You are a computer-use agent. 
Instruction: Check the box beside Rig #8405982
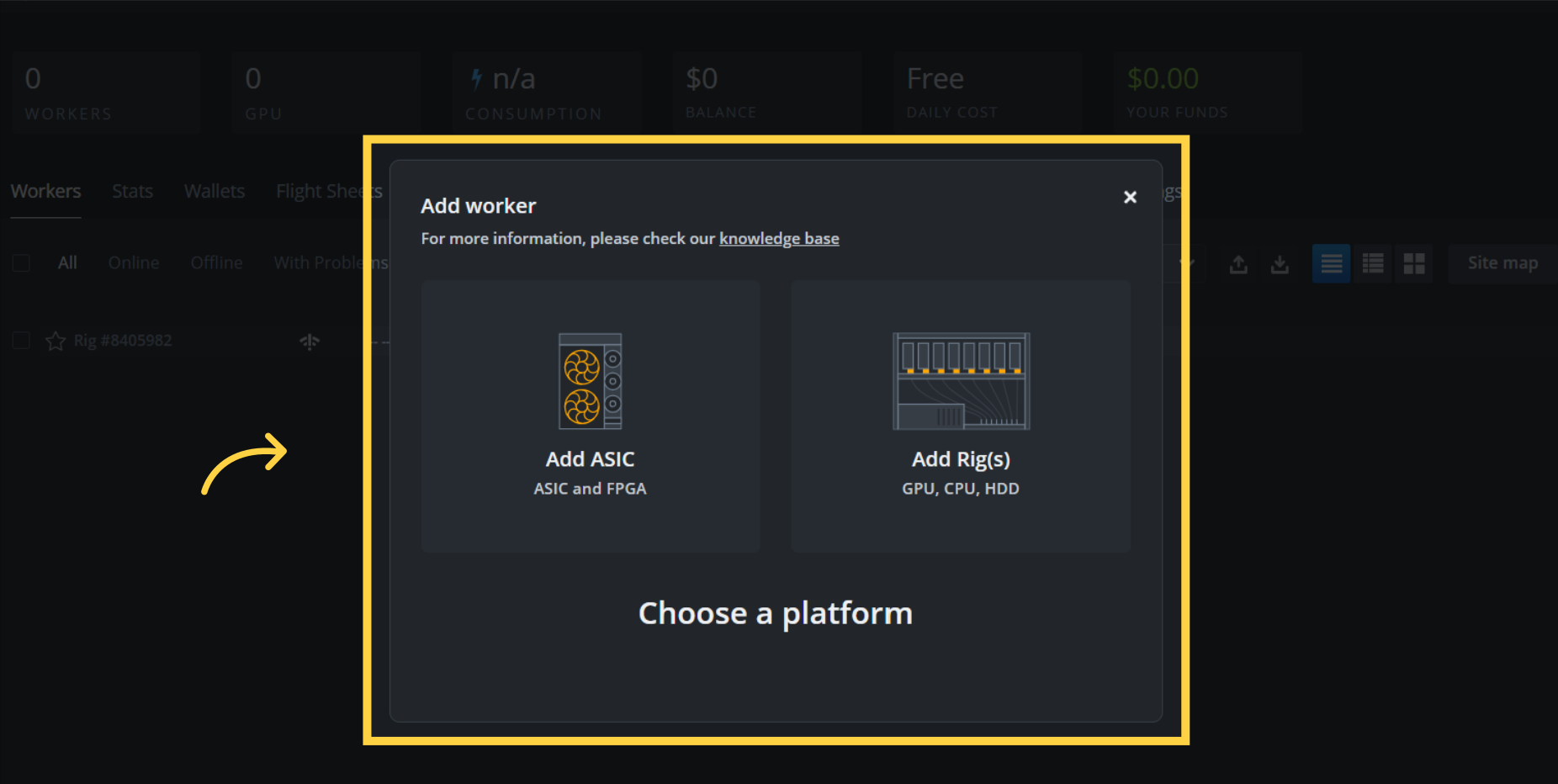pos(21,341)
